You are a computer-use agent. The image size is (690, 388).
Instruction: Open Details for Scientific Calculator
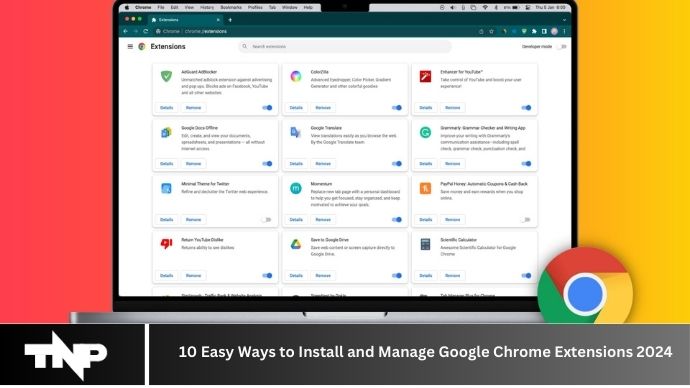click(426, 276)
